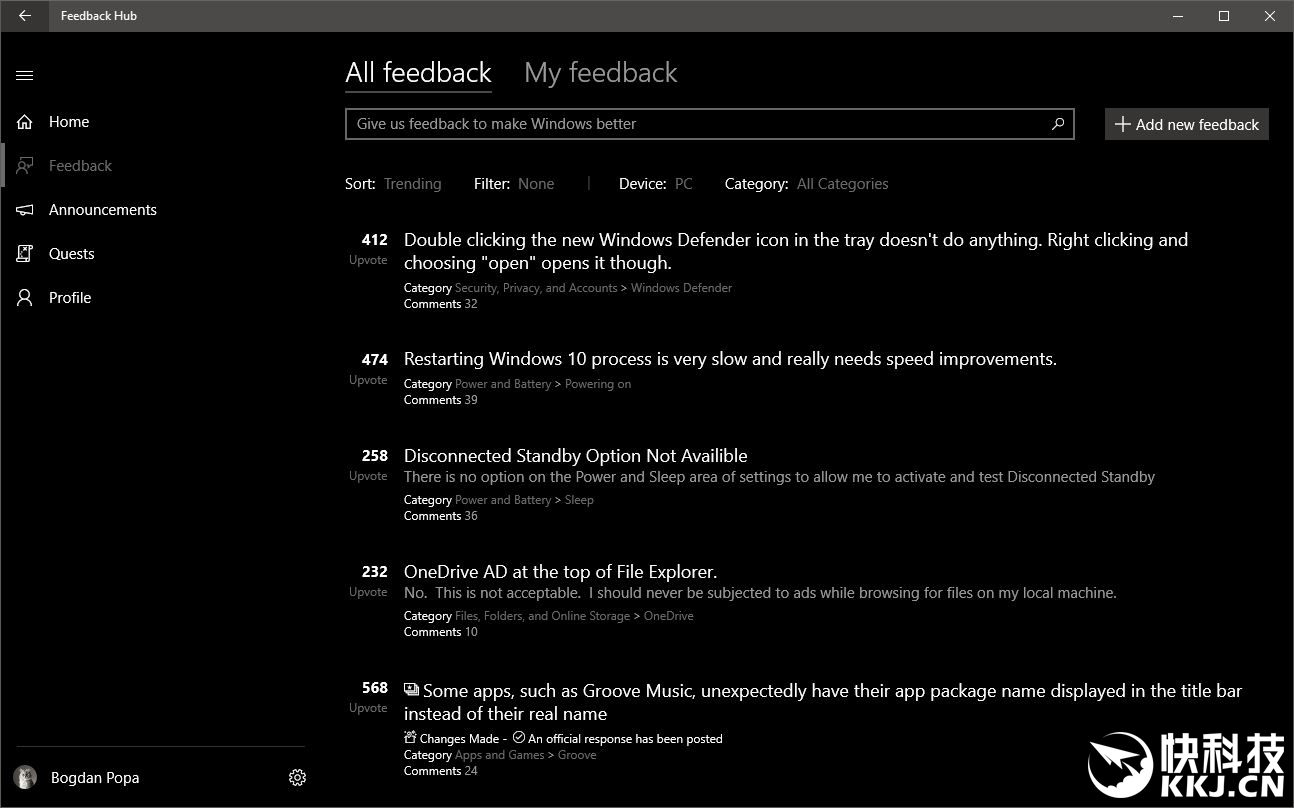Open Announcements megaphone icon
Image resolution: width=1294 pixels, height=808 pixels.
pyautogui.click(x=25, y=210)
